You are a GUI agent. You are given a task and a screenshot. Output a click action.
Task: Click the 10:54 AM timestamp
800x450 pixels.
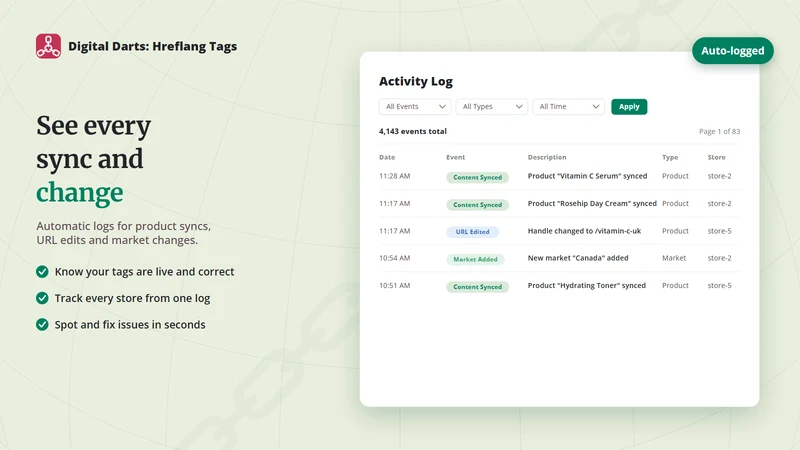394,258
